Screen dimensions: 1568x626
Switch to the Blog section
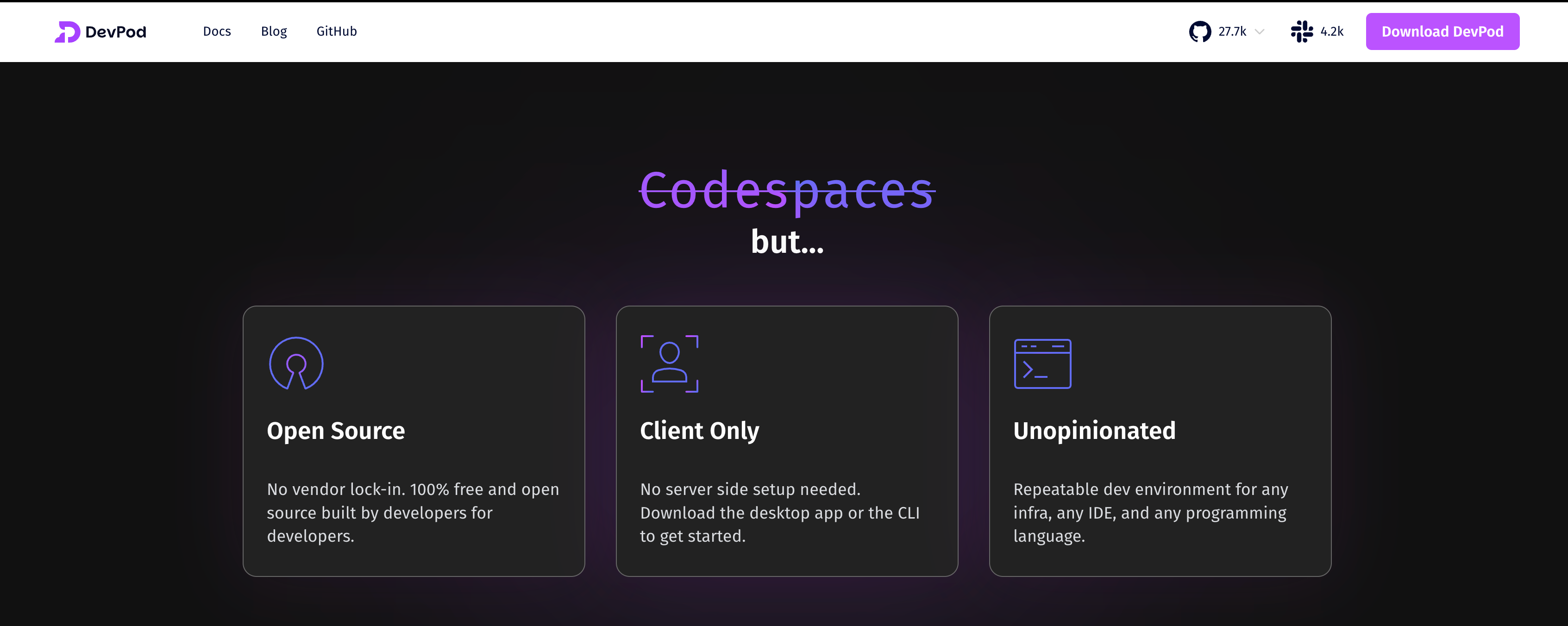point(273,31)
